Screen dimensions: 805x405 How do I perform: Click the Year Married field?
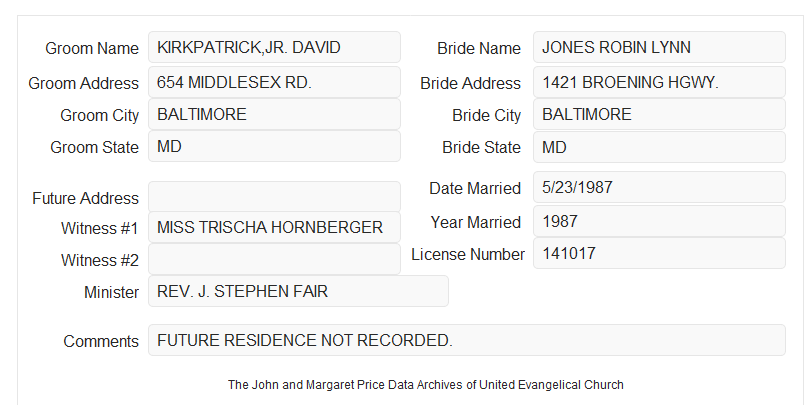659,221
